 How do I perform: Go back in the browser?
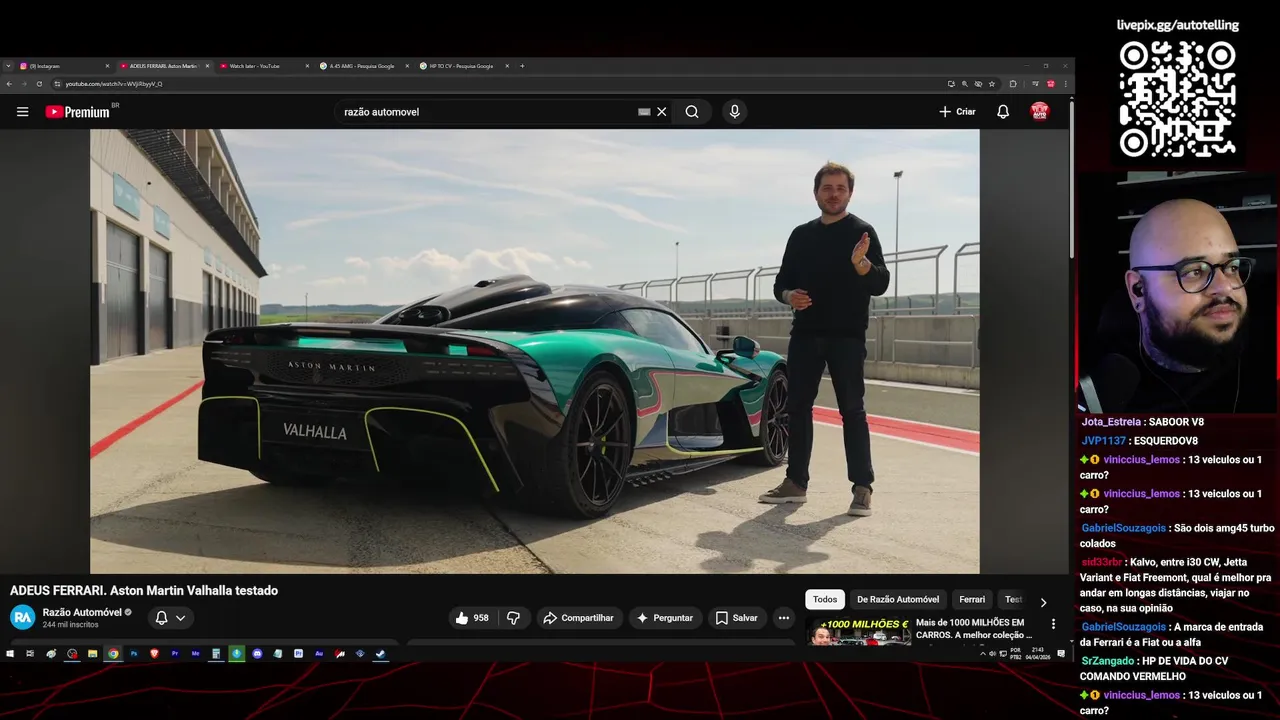click(x=9, y=84)
